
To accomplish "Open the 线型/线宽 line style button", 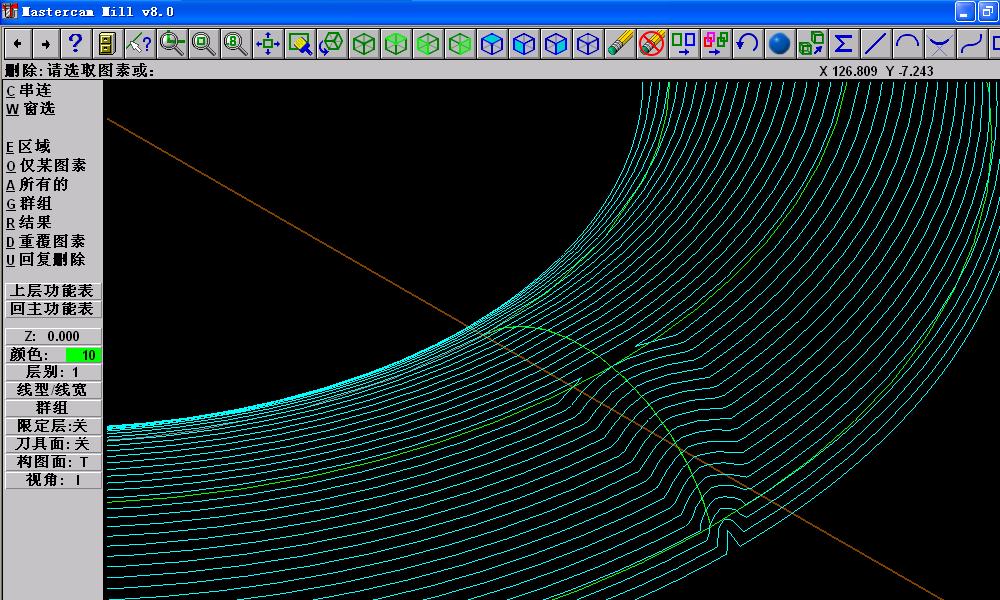I will (53, 390).
